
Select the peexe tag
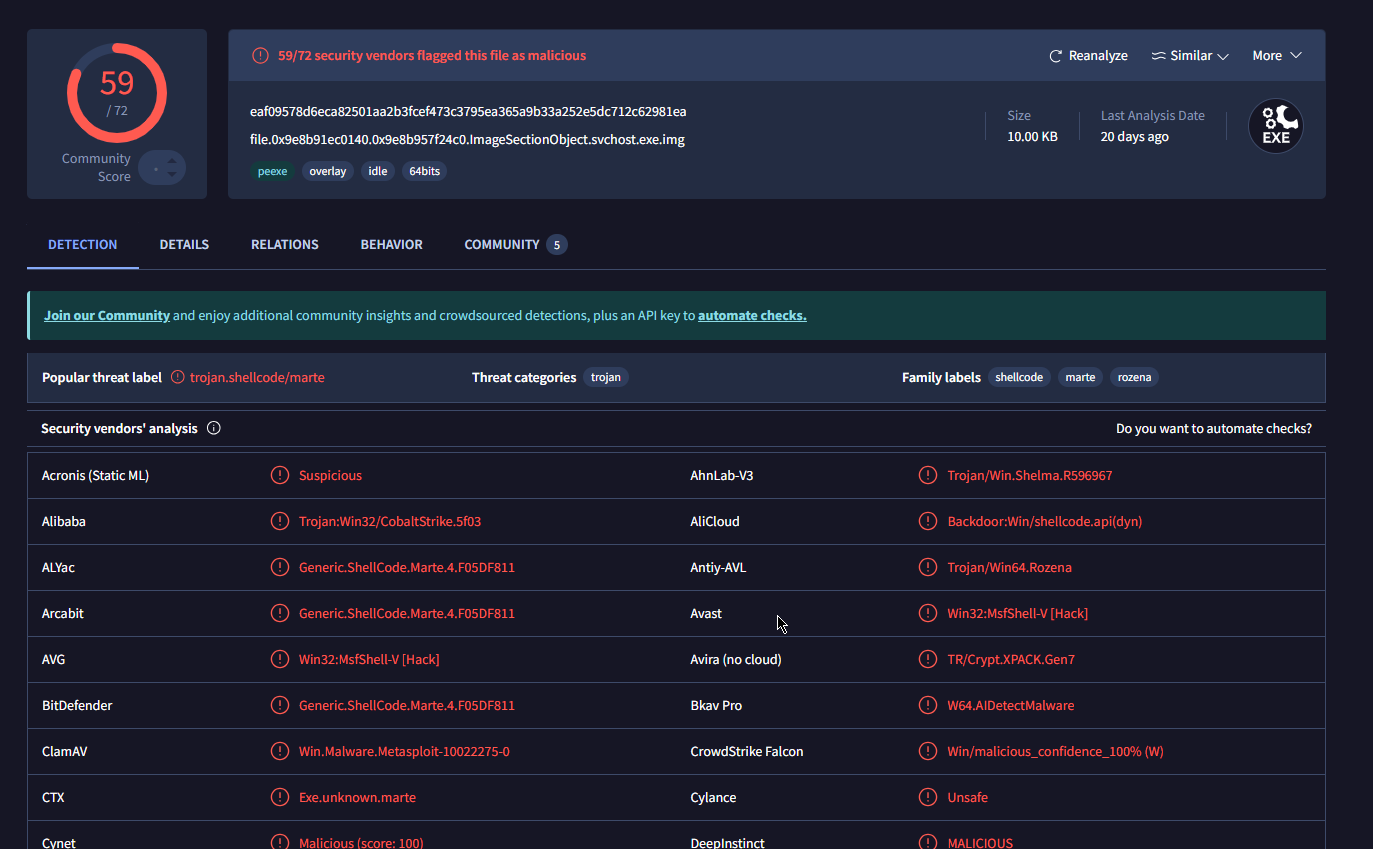click(x=272, y=171)
